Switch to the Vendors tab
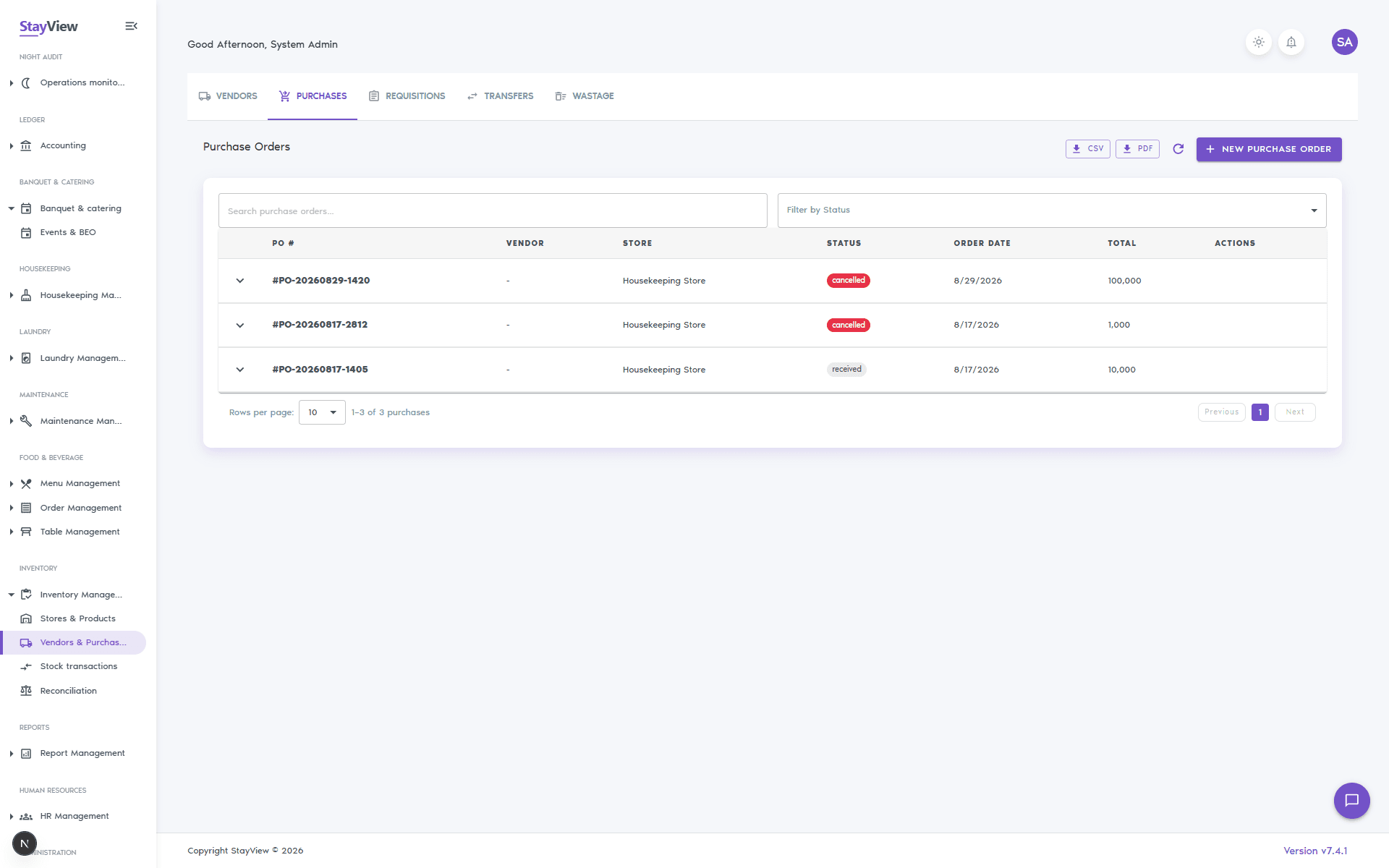This screenshot has width=1389, height=868. pyautogui.click(x=228, y=96)
